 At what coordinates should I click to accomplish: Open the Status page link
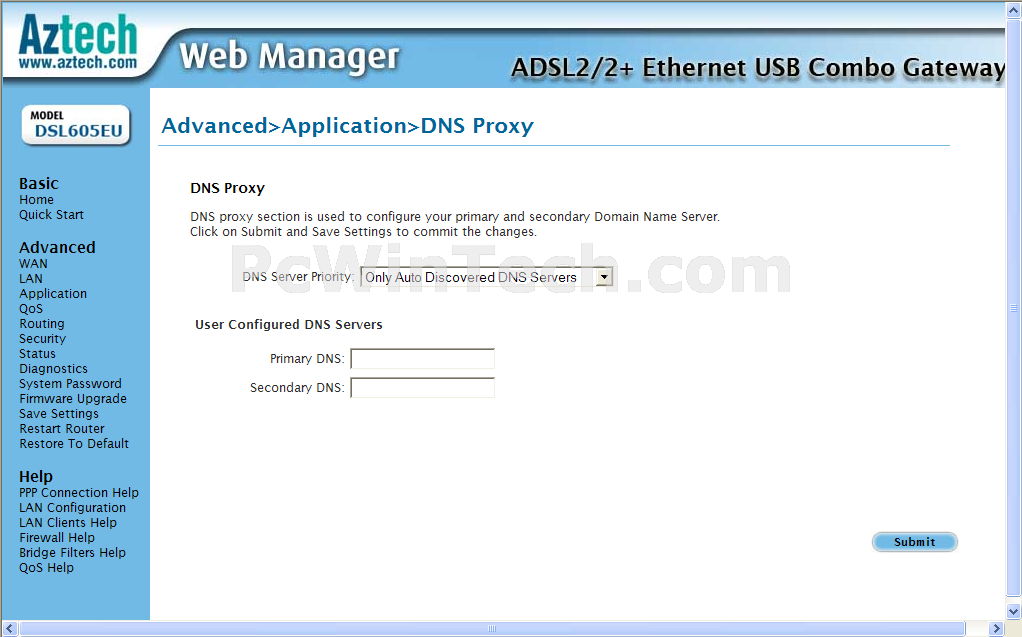(37, 353)
